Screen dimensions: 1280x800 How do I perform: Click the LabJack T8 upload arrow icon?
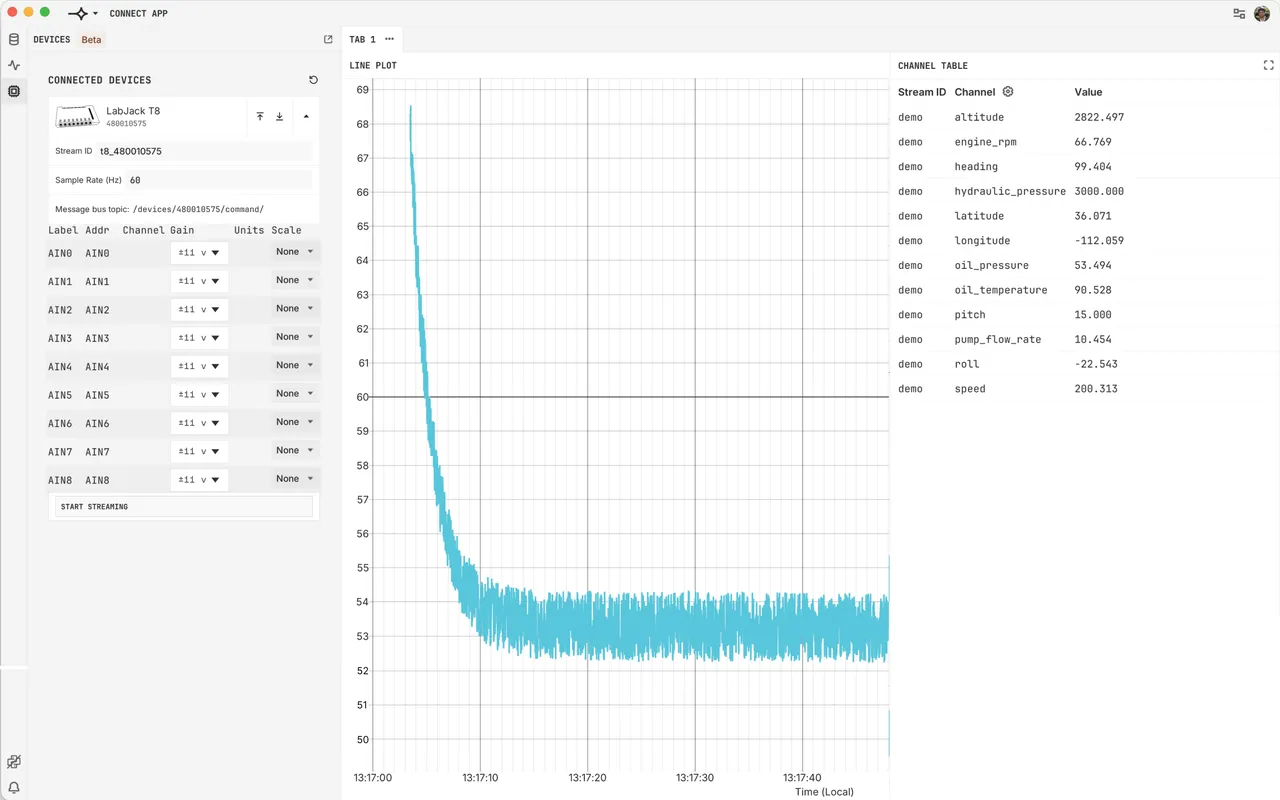pyautogui.click(x=260, y=117)
